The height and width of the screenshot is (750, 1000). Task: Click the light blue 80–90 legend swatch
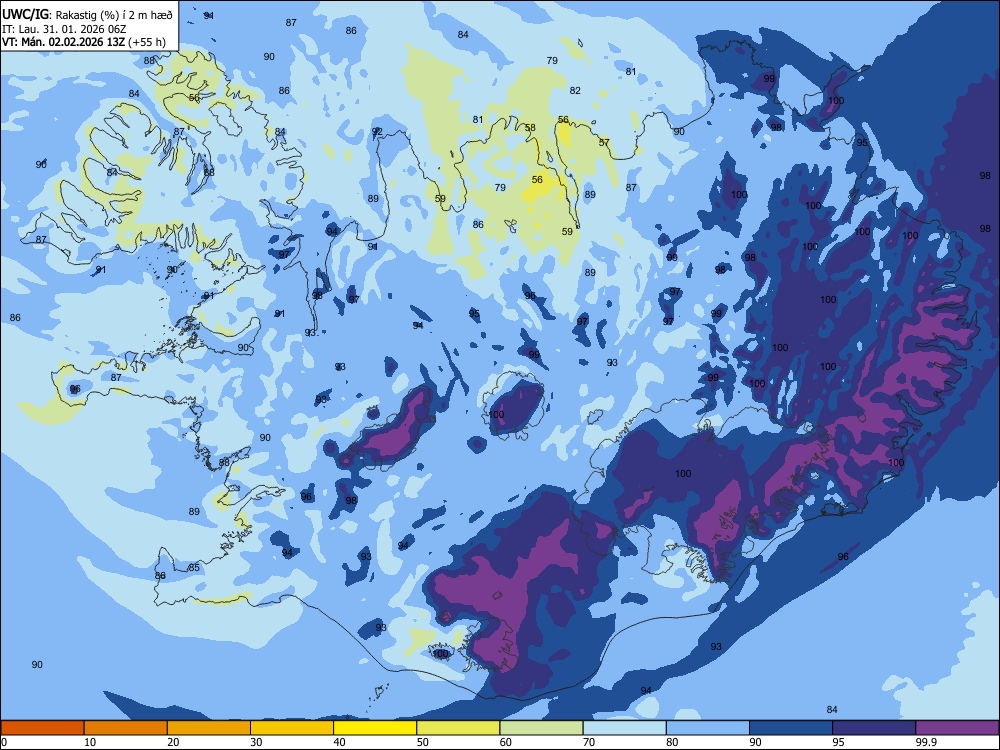pyautogui.click(x=708, y=728)
